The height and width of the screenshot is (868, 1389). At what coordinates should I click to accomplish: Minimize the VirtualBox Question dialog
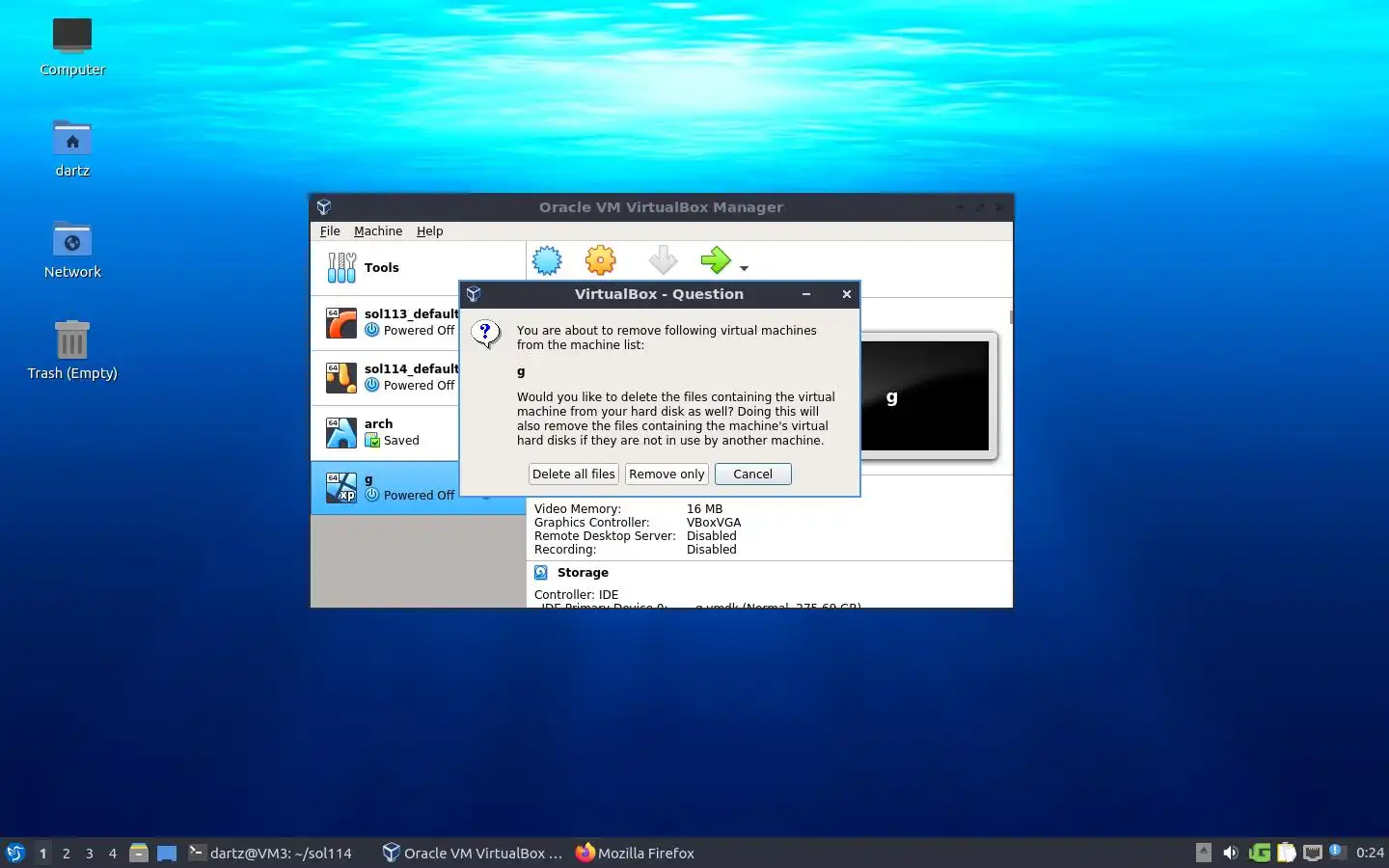pos(805,294)
